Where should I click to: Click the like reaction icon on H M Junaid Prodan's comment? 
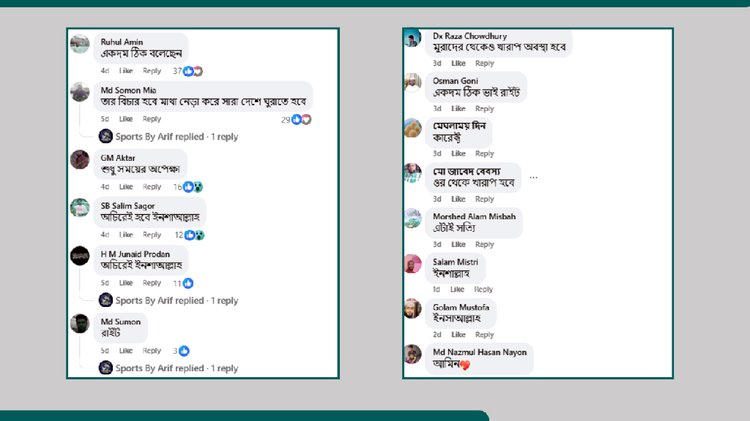pyautogui.click(x=188, y=283)
